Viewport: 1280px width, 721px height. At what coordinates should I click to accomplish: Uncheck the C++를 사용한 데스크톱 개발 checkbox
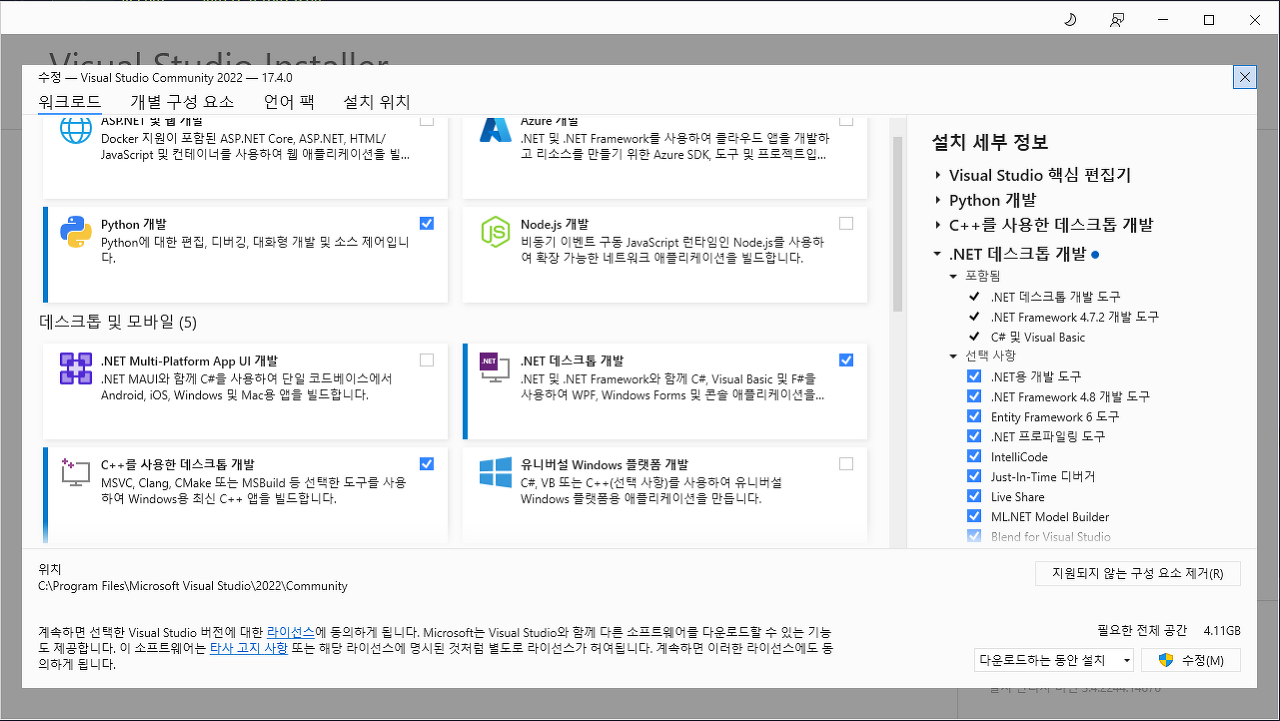(x=427, y=463)
